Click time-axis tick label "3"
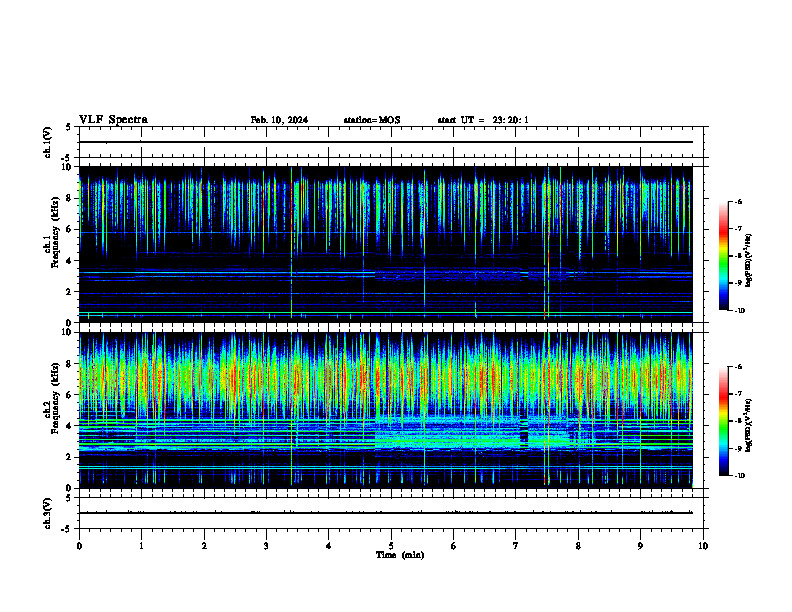Viewport: 792px width, 612px height. coord(266,546)
